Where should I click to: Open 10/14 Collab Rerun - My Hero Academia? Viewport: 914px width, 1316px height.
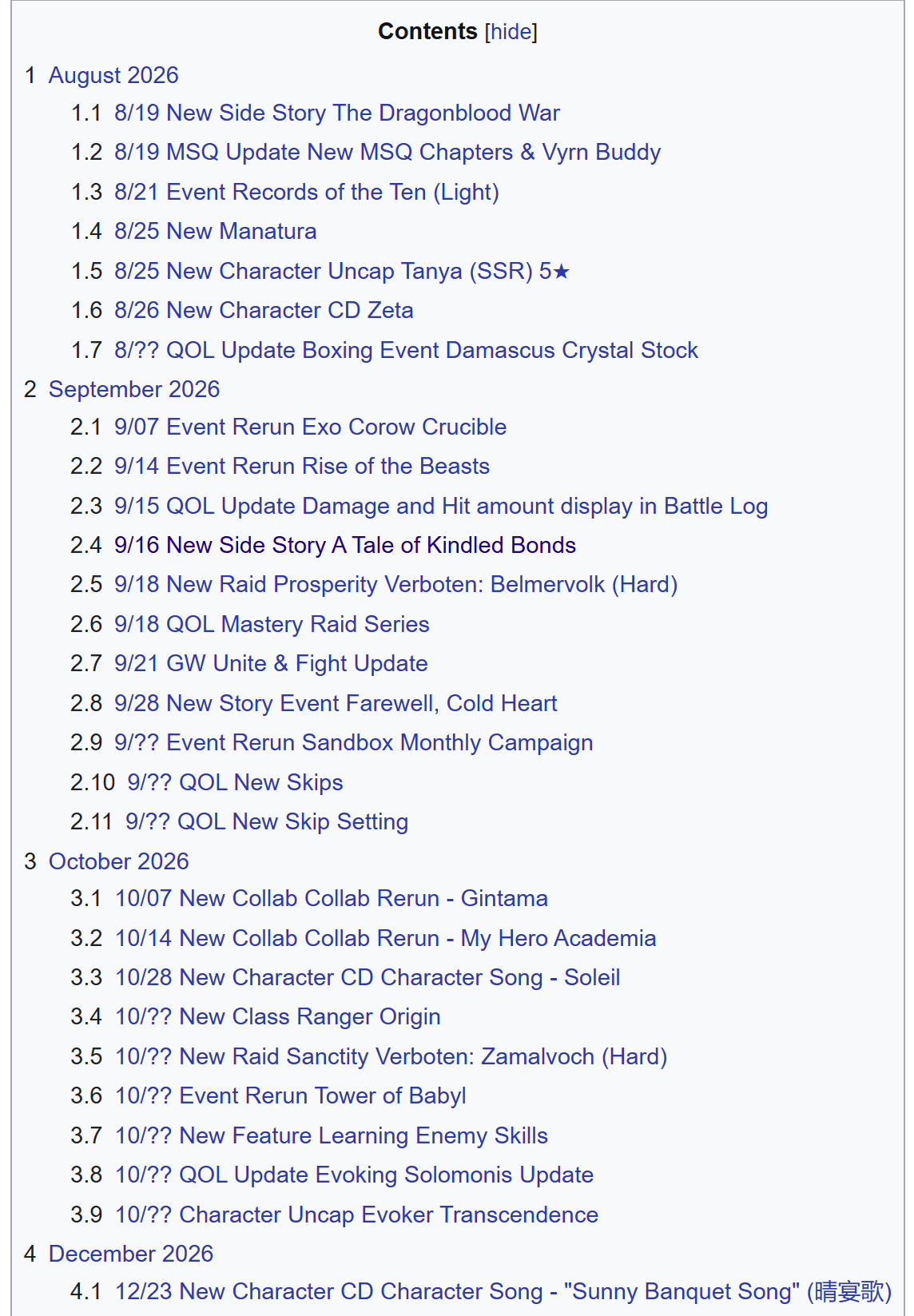click(x=386, y=938)
